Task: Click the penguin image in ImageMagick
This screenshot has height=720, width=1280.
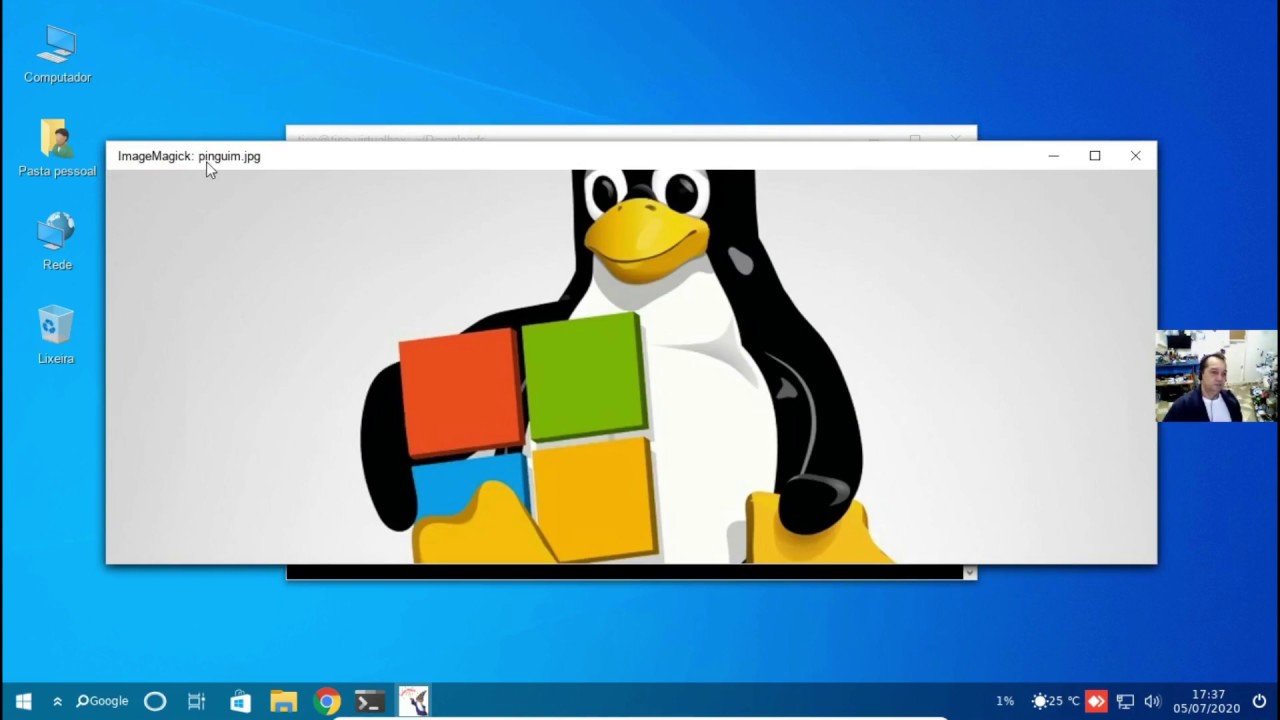Action: [631, 366]
